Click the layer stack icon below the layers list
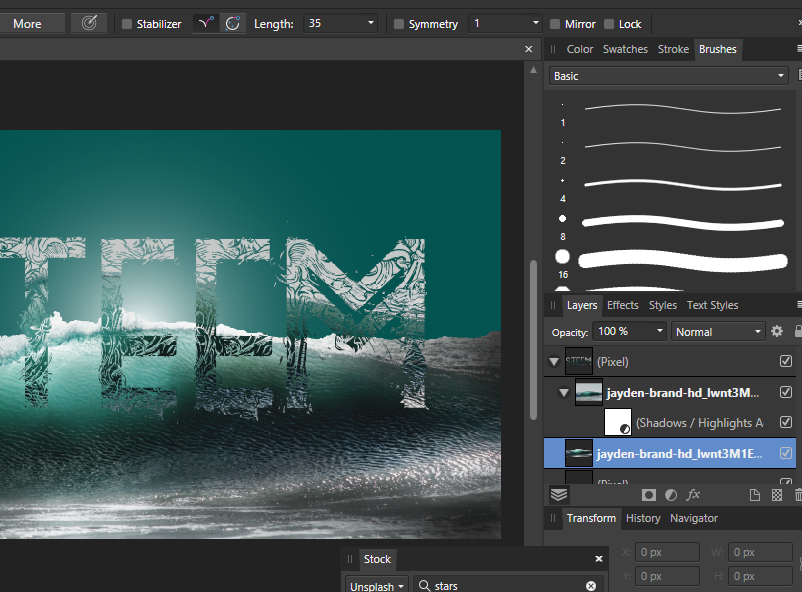802x592 pixels. (559, 495)
